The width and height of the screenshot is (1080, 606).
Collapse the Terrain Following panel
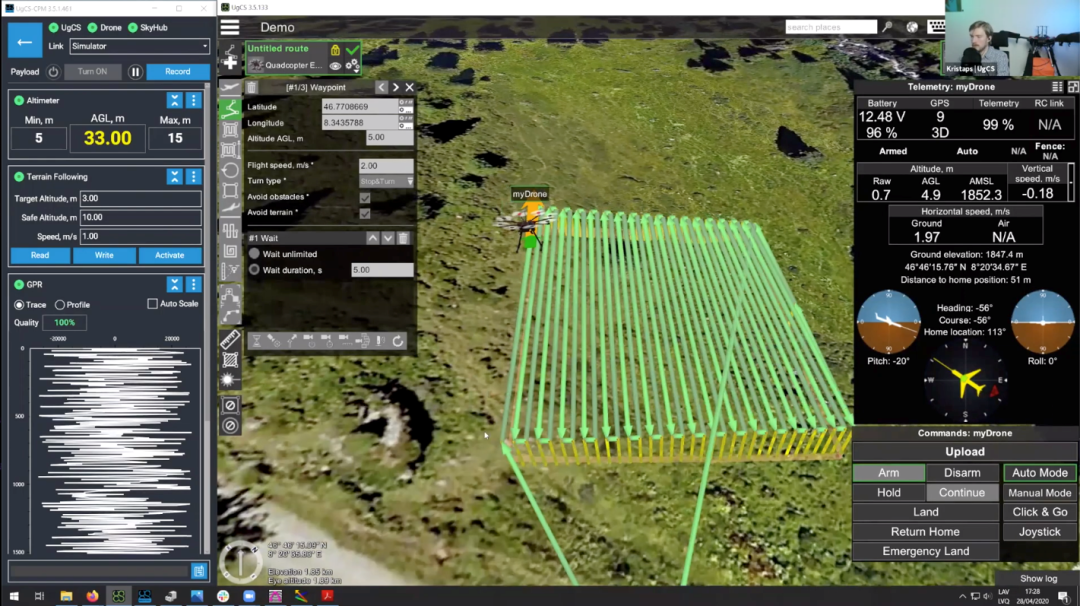(x=174, y=177)
